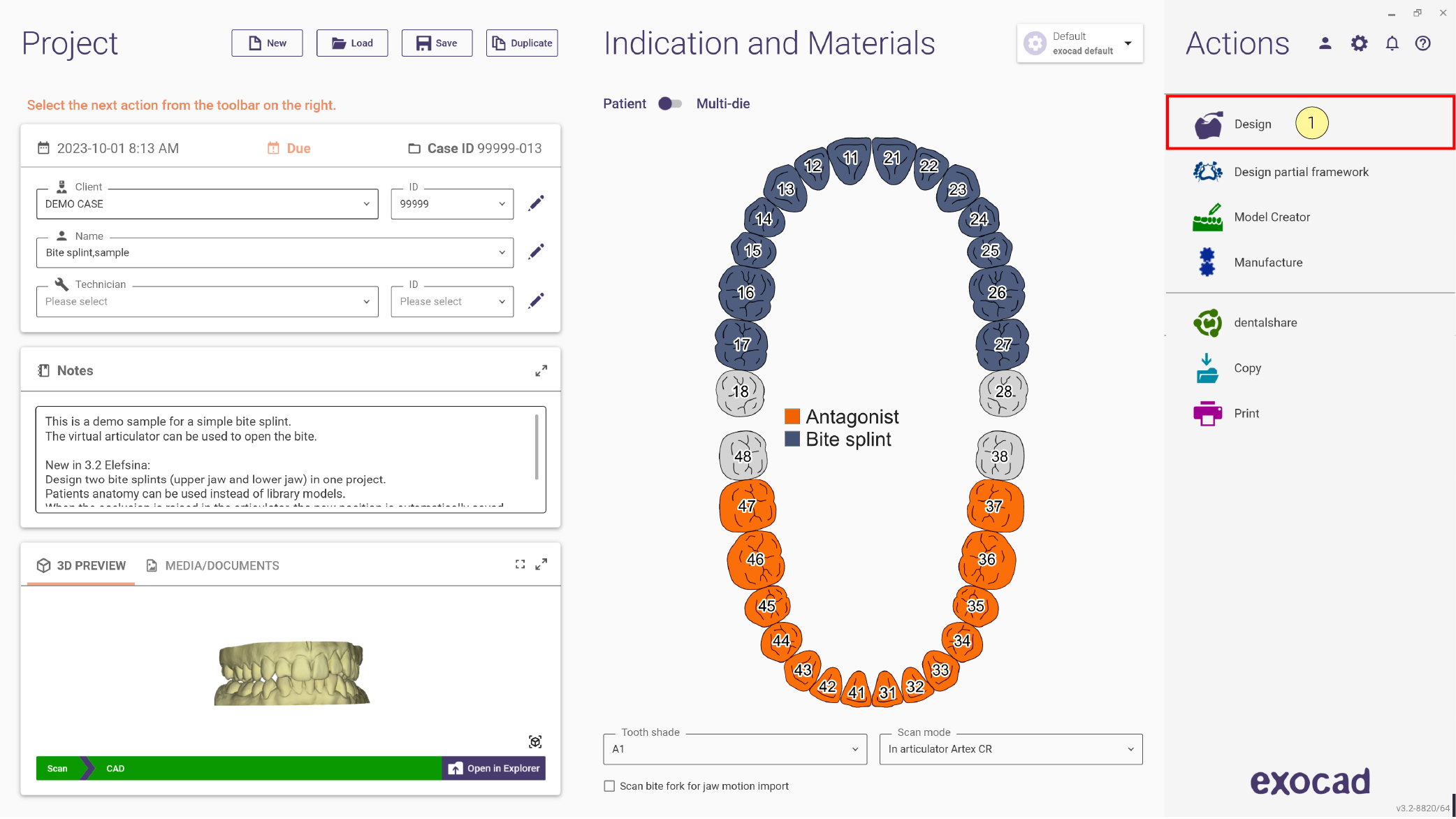Click Open in Explorer button
The height and width of the screenshot is (819, 1456).
[x=493, y=769]
